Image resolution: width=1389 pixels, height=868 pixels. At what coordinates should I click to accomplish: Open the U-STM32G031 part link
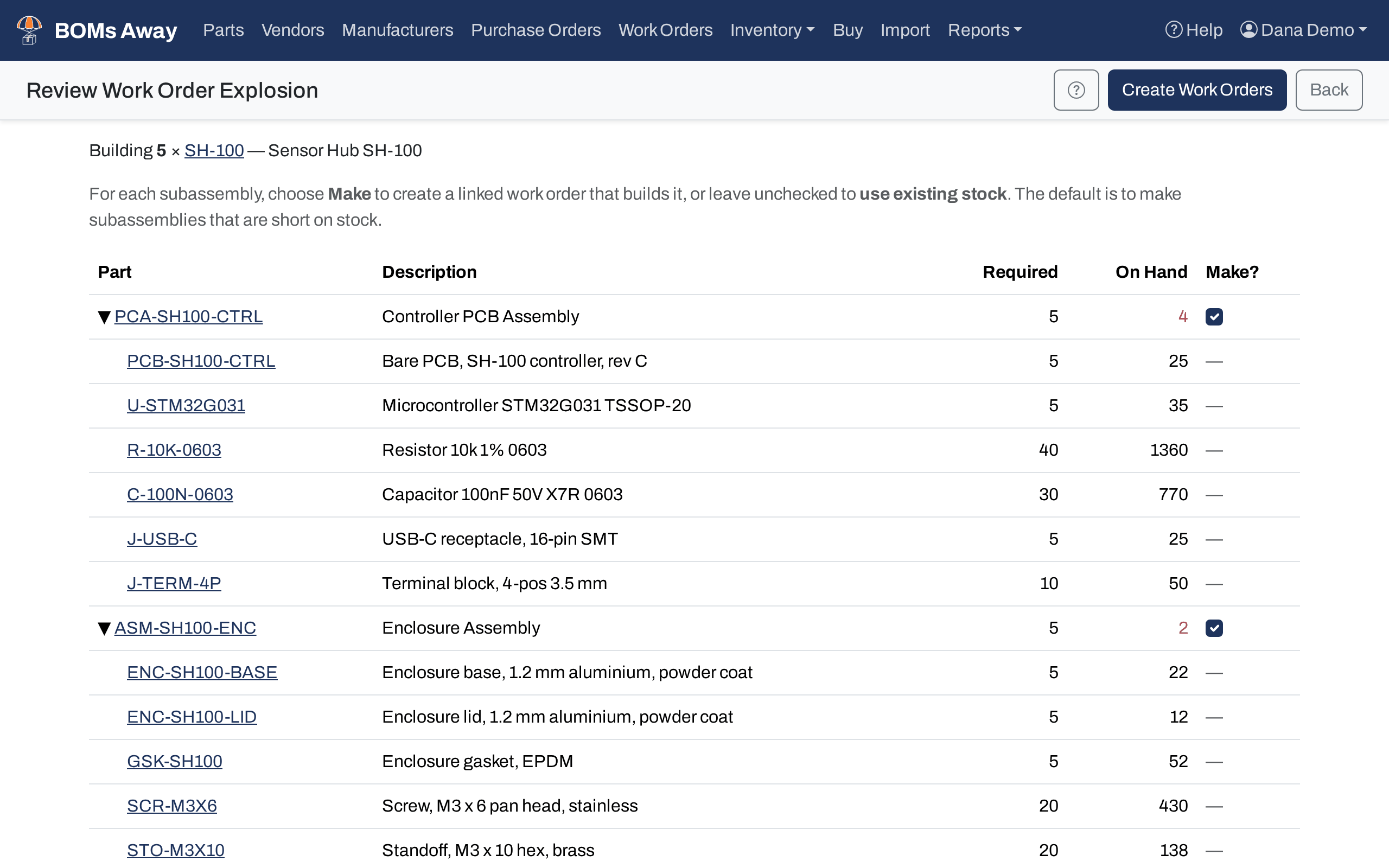click(x=186, y=406)
